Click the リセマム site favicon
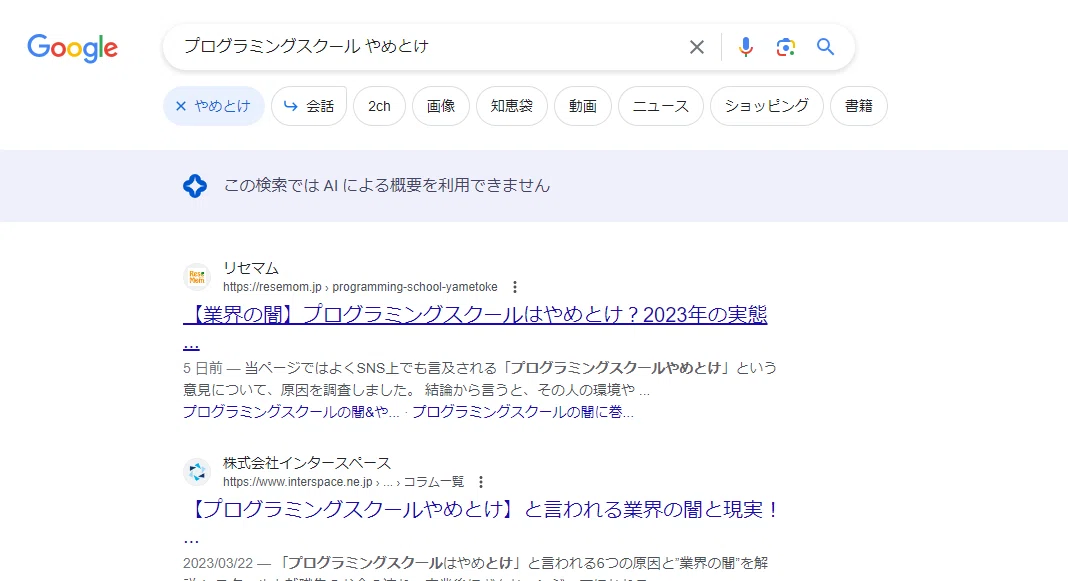1068x581 pixels. tap(197, 277)
